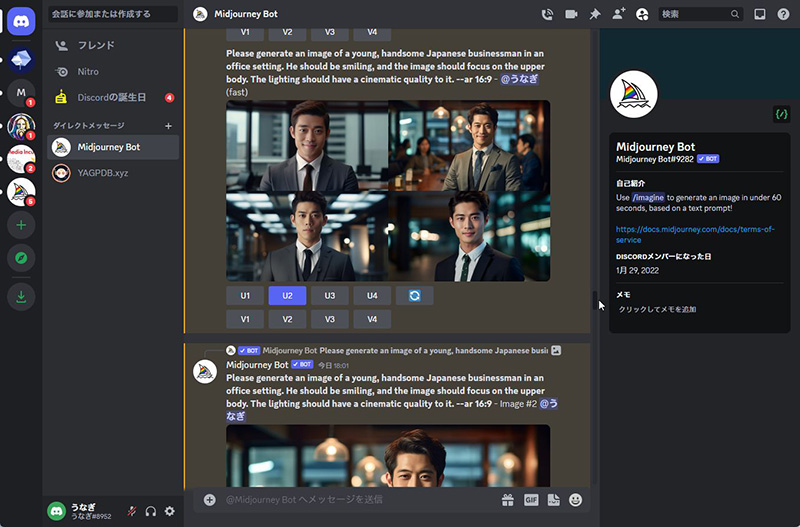Open the add a server button

click(x=21, y=225)
